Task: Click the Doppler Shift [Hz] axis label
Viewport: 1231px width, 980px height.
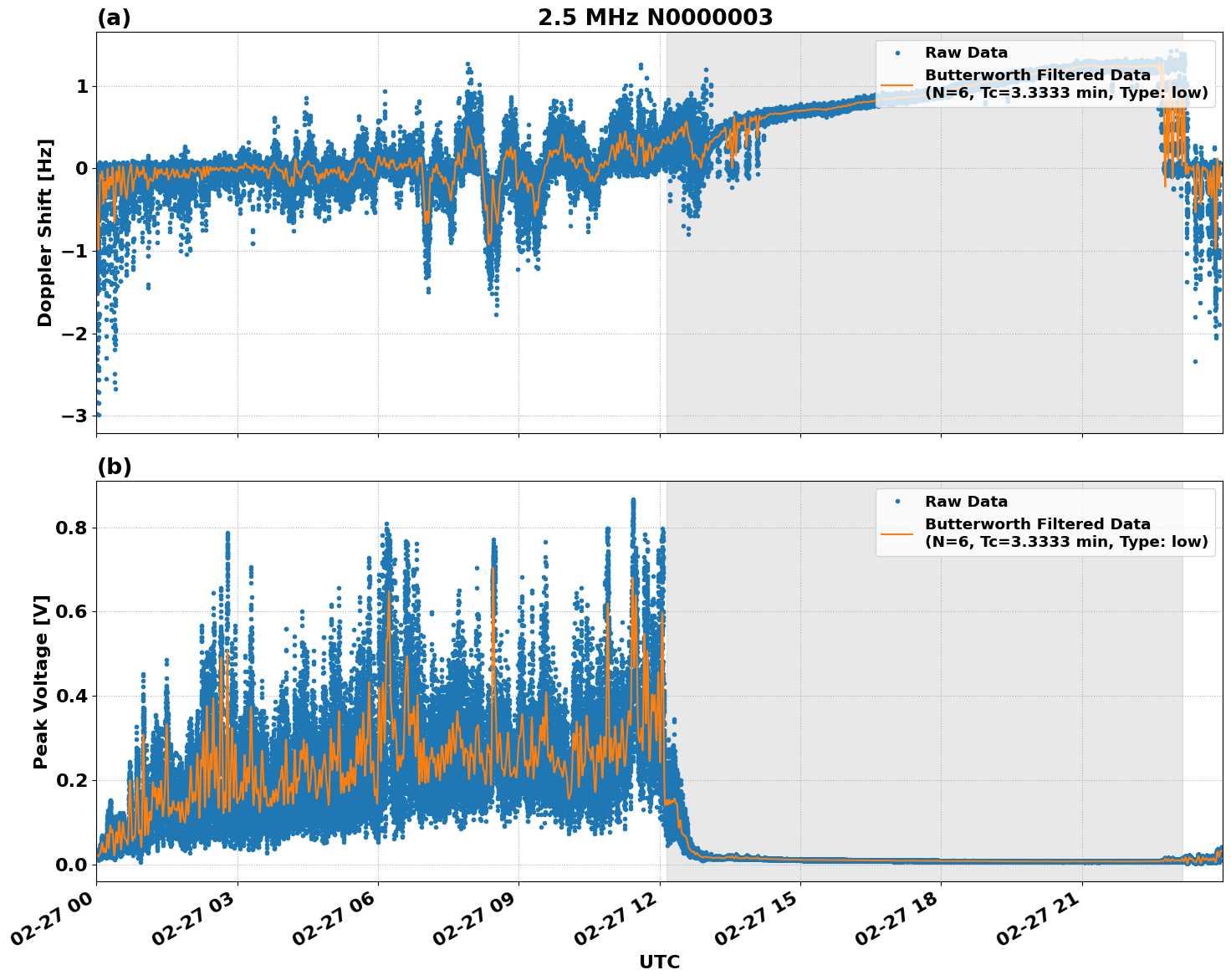Action: (x=49, y=222)
